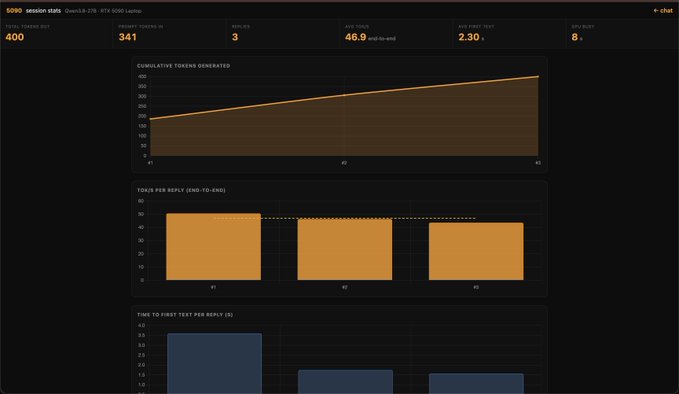The height and width of the screenshot is (394, 679).
Task: Click the 60 y-axis label in the tok/s chart
Action: point(141,201)
